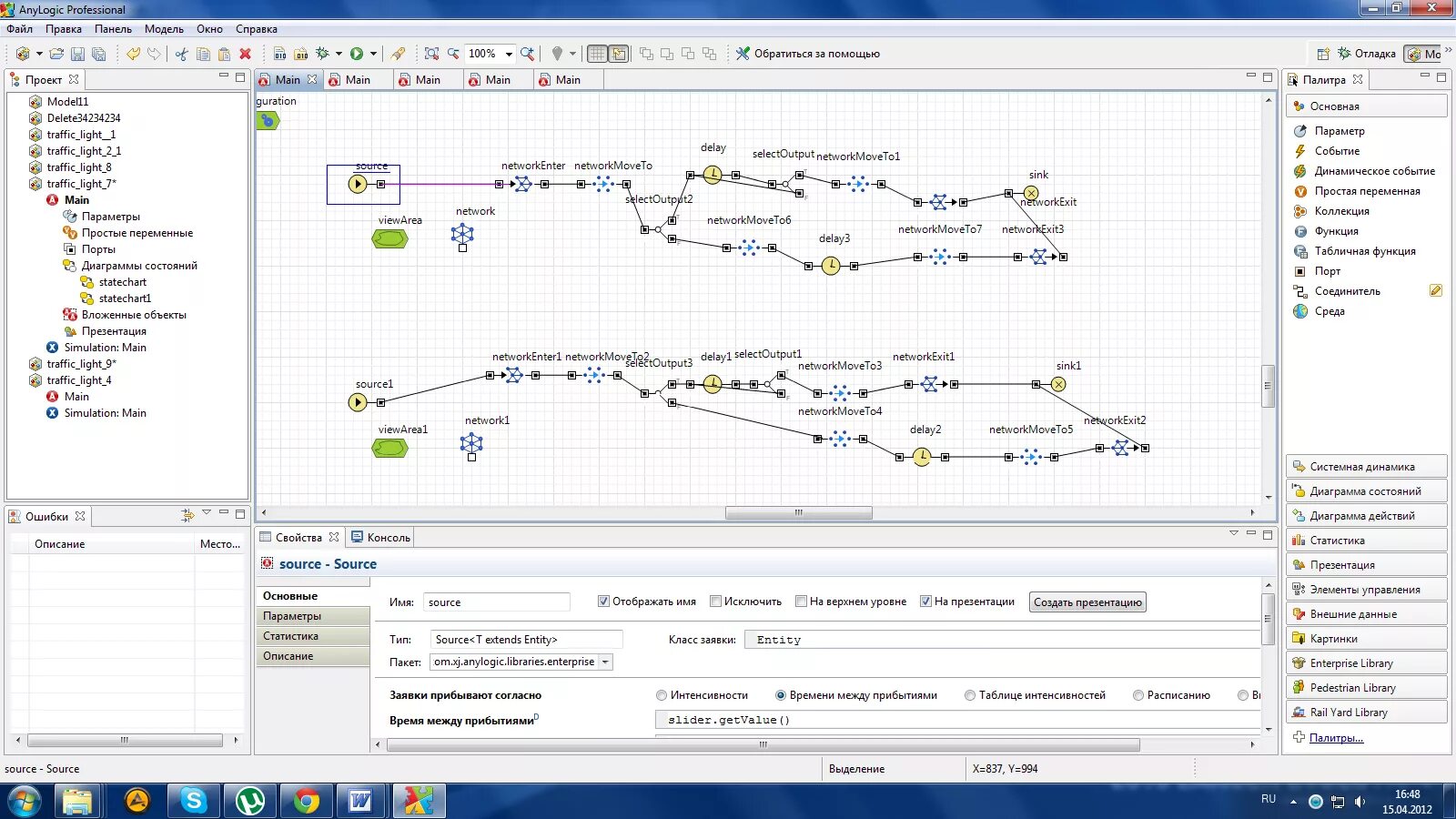Choose 'Таблице интенсивностей' radio option
The width and height of the screenshot is (1456, 819).
click(970, 695)
